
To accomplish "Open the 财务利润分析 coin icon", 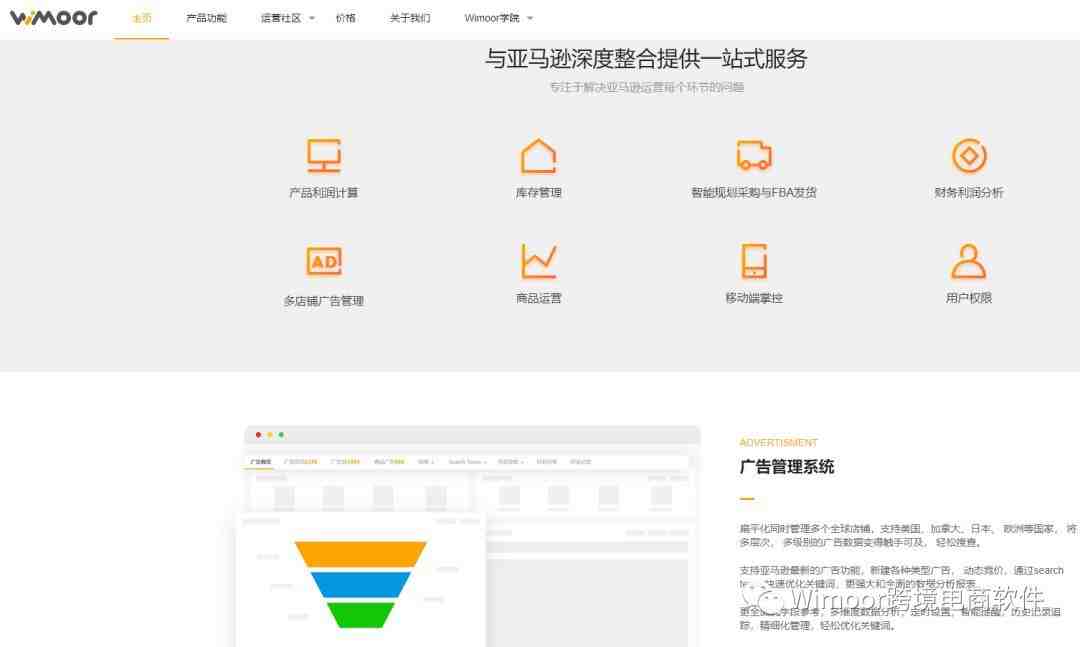I will [969, 156].
